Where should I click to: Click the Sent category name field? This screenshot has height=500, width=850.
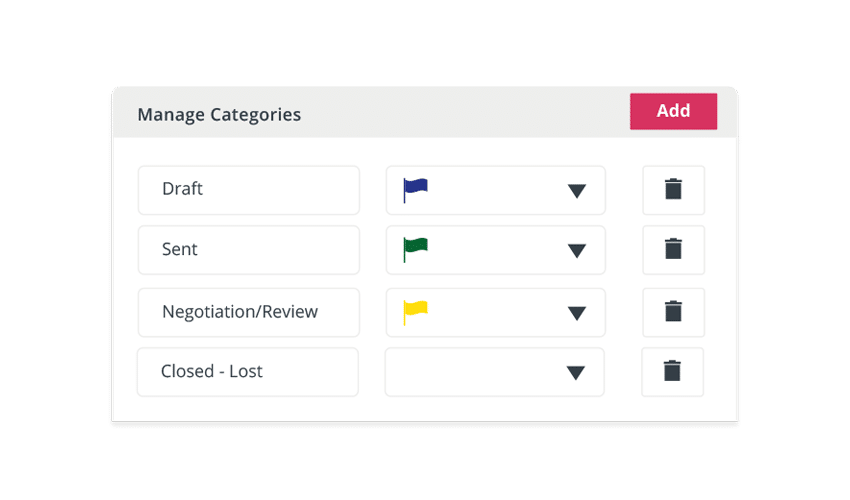[x=248, y=249]
